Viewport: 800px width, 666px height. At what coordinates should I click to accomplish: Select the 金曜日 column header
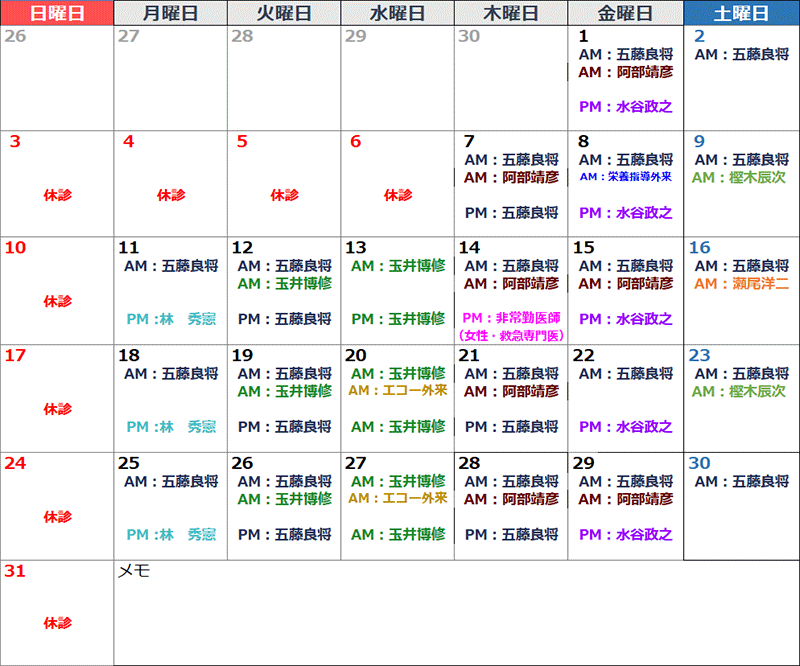pos(626,13)
